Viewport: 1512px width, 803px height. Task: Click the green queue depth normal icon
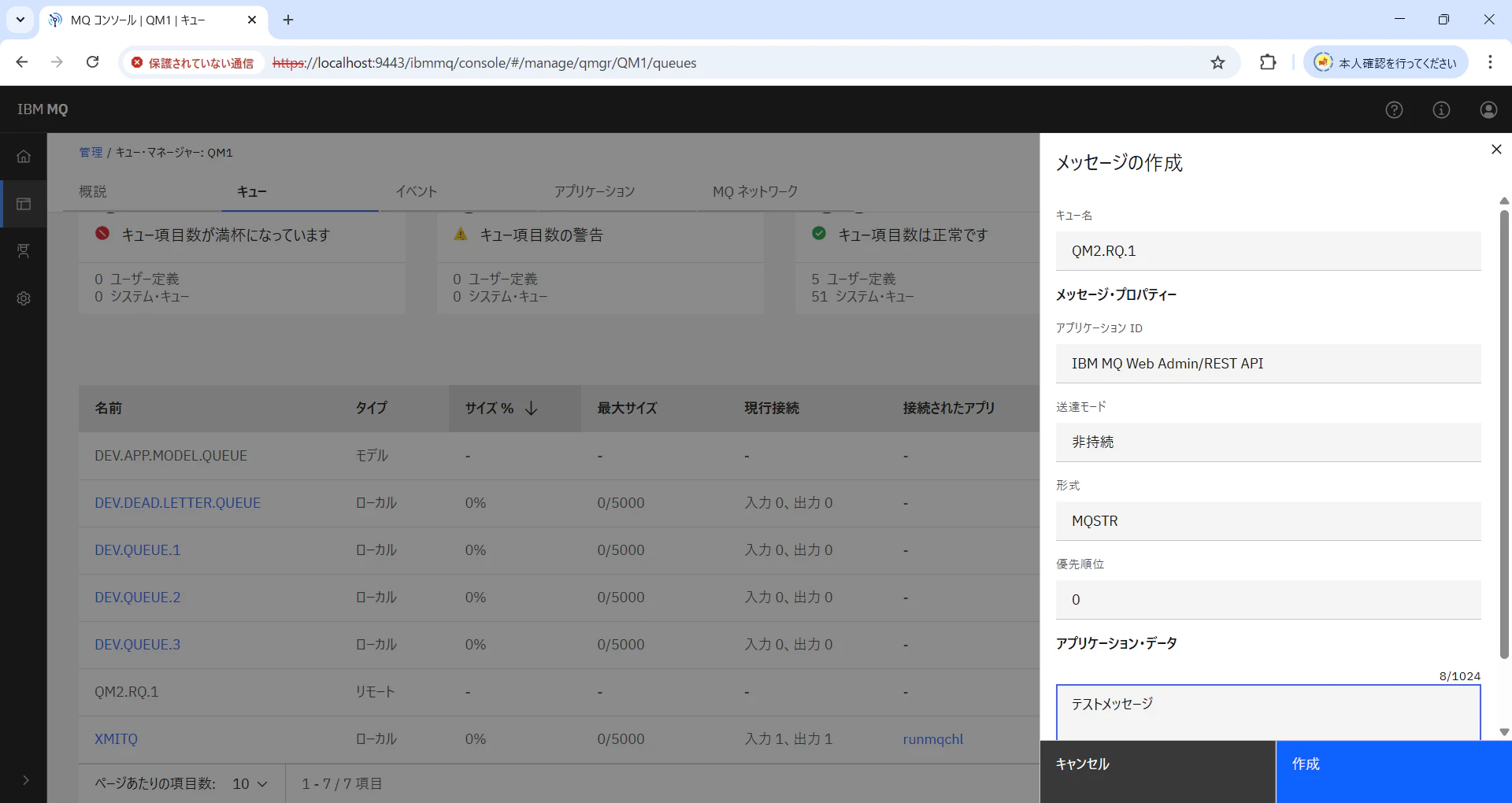pos(819,234)
